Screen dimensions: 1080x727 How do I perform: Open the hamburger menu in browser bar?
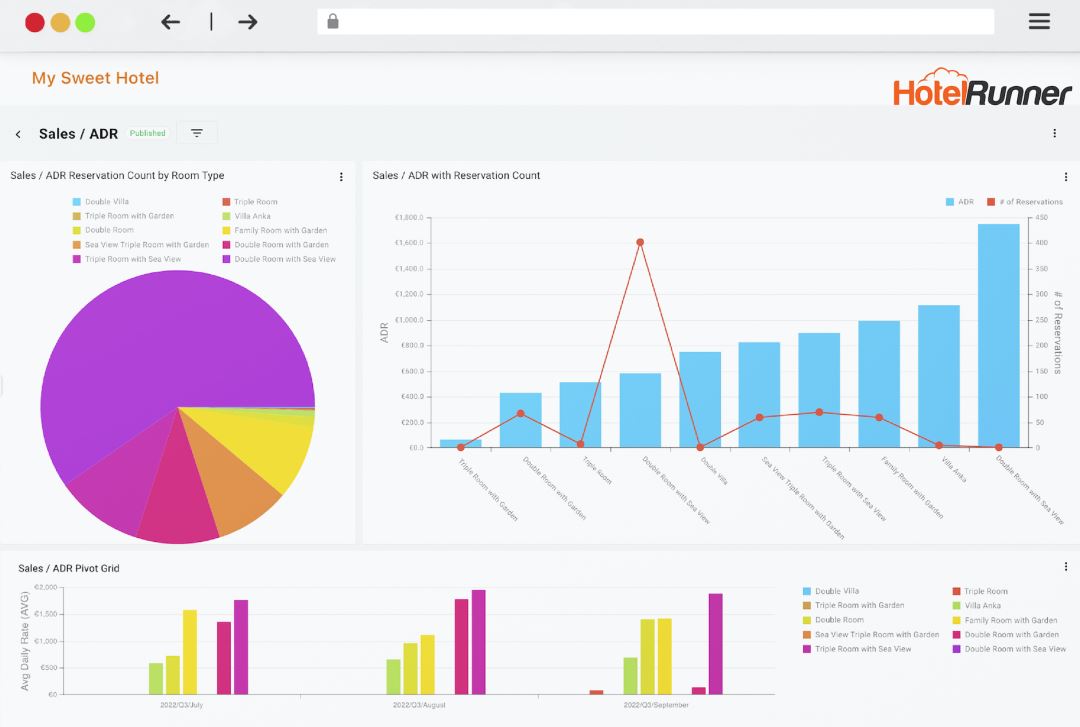[1039, 22]
